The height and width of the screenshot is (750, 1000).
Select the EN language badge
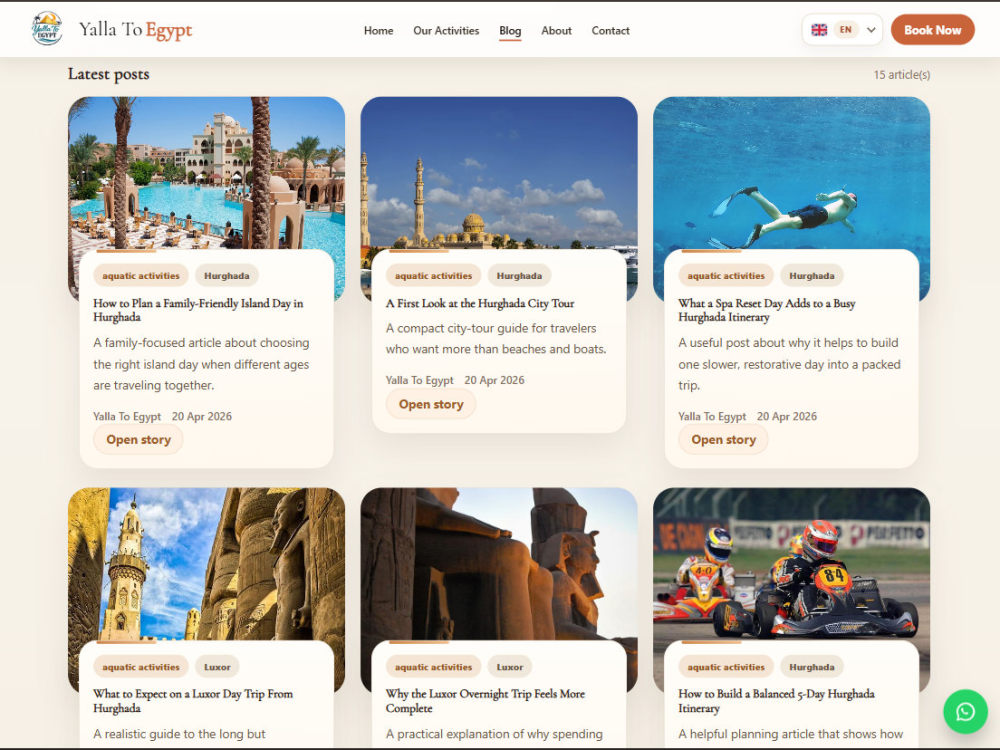(846, 30)
